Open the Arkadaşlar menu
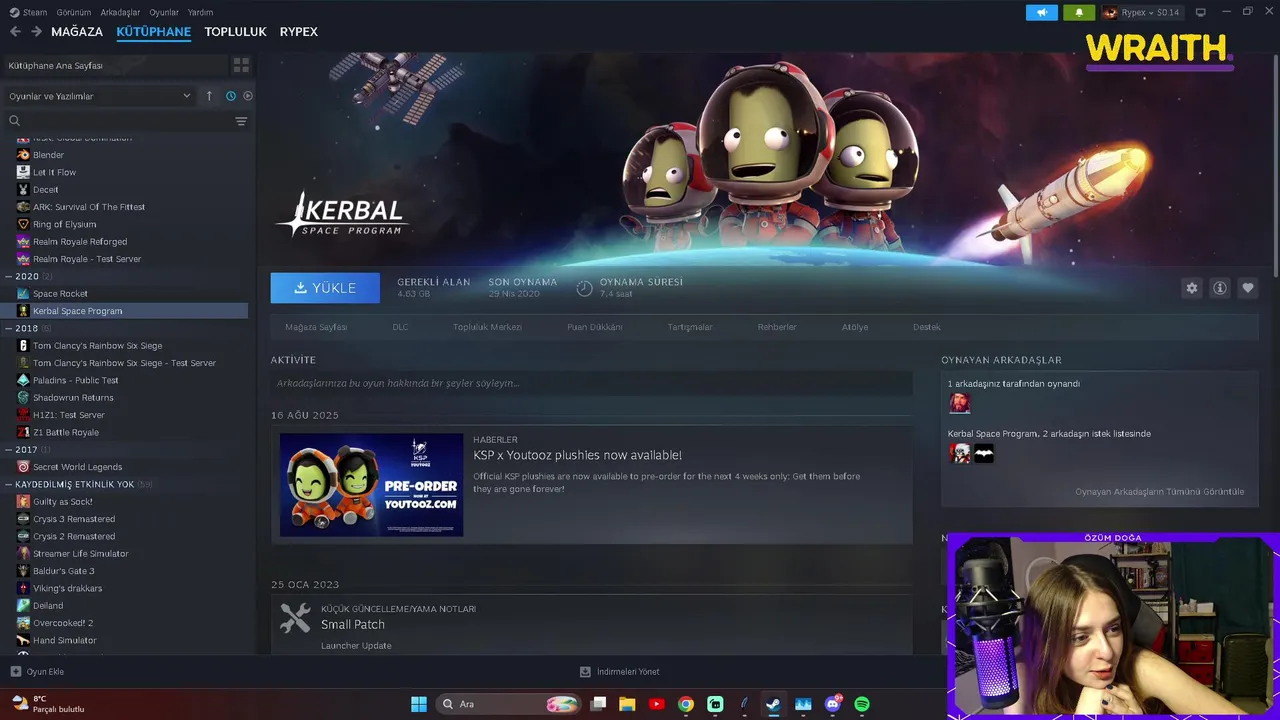The image size is (1280, 720). 121,12
